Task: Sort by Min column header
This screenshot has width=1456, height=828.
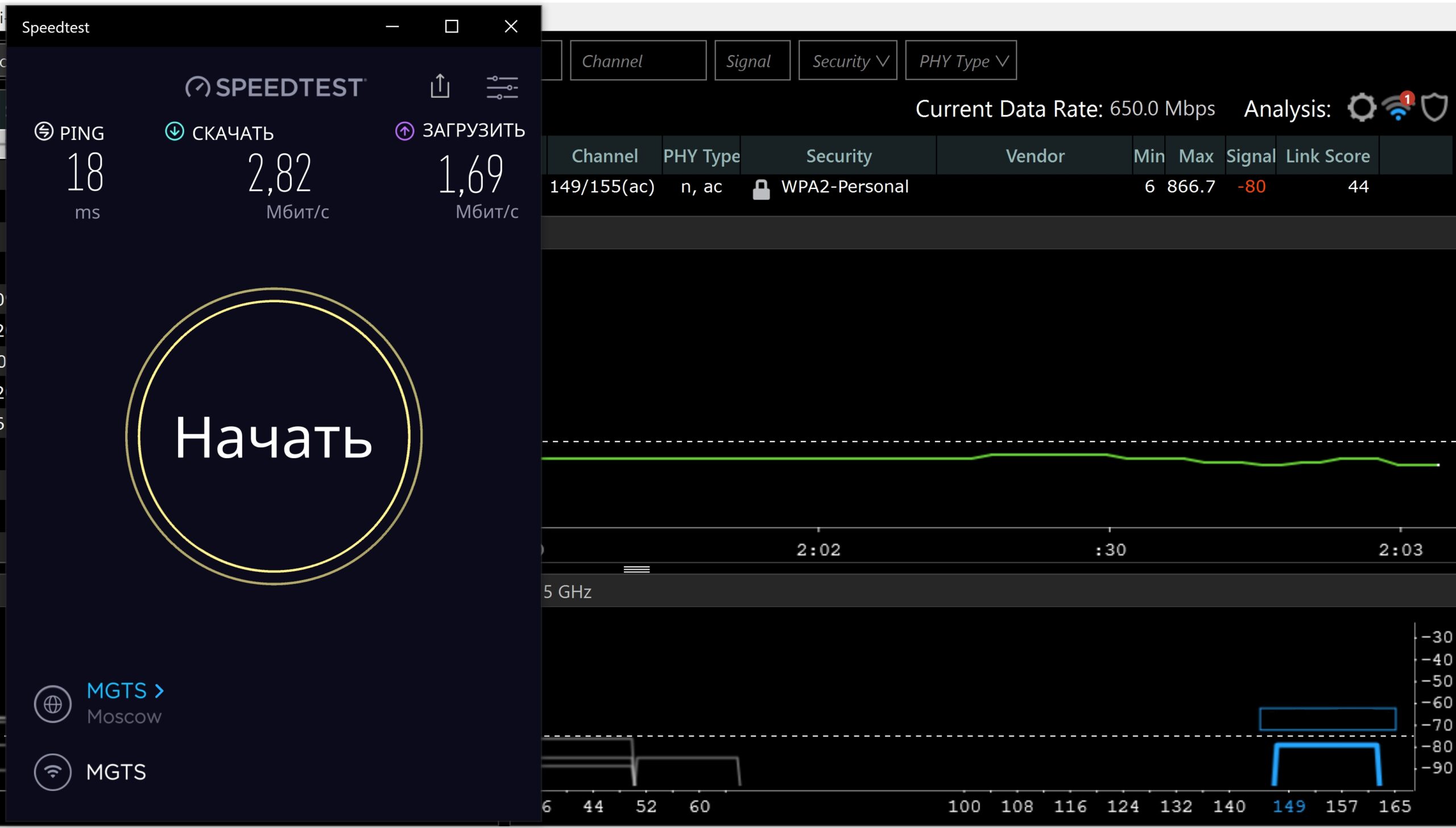Action: [x=1149, y=155]
